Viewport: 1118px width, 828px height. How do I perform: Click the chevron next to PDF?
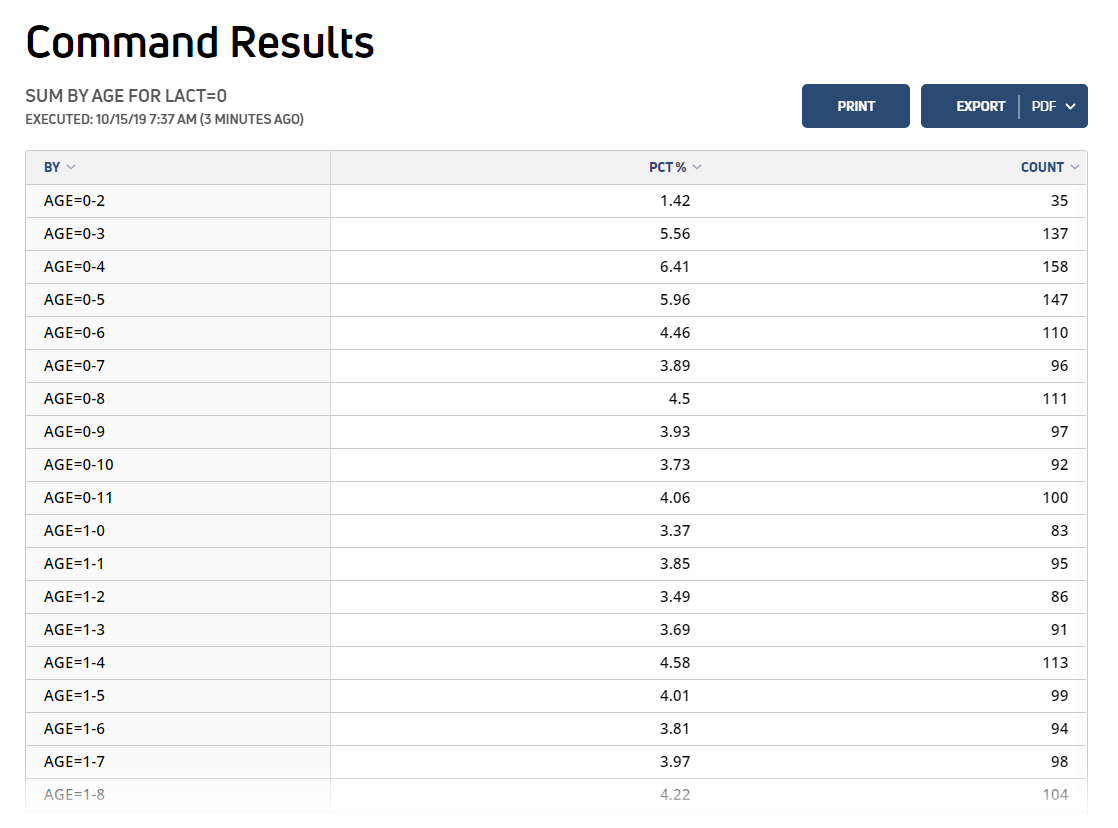[x=1070, y=106]
